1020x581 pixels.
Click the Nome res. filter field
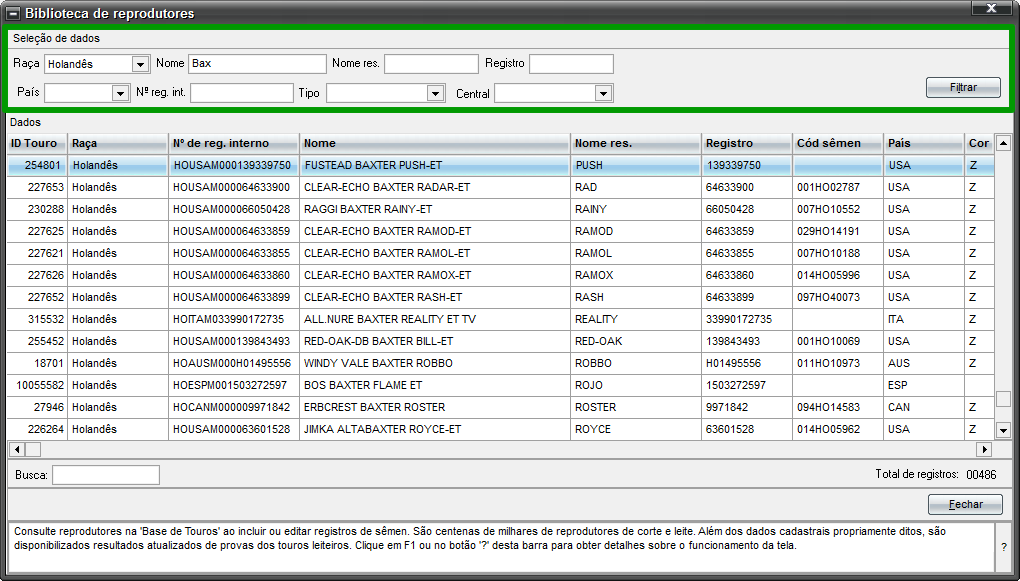[x=431, y=64]
